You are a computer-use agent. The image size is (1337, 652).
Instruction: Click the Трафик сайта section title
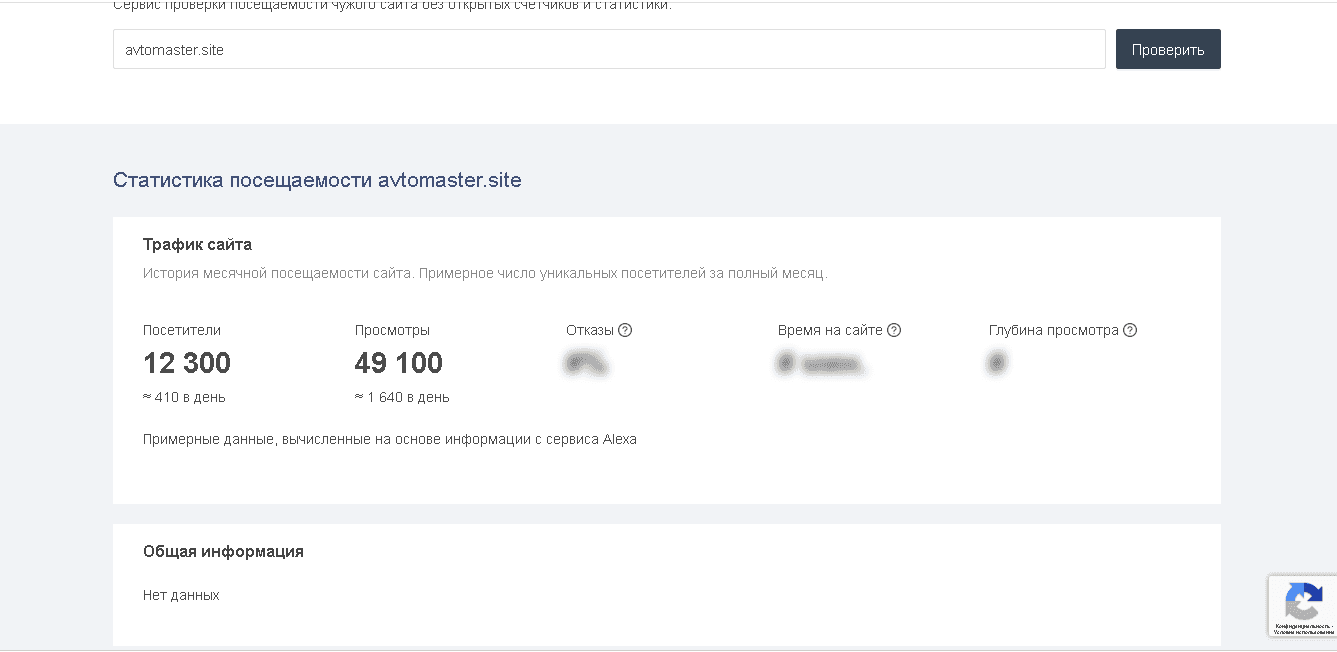point(197,244)
